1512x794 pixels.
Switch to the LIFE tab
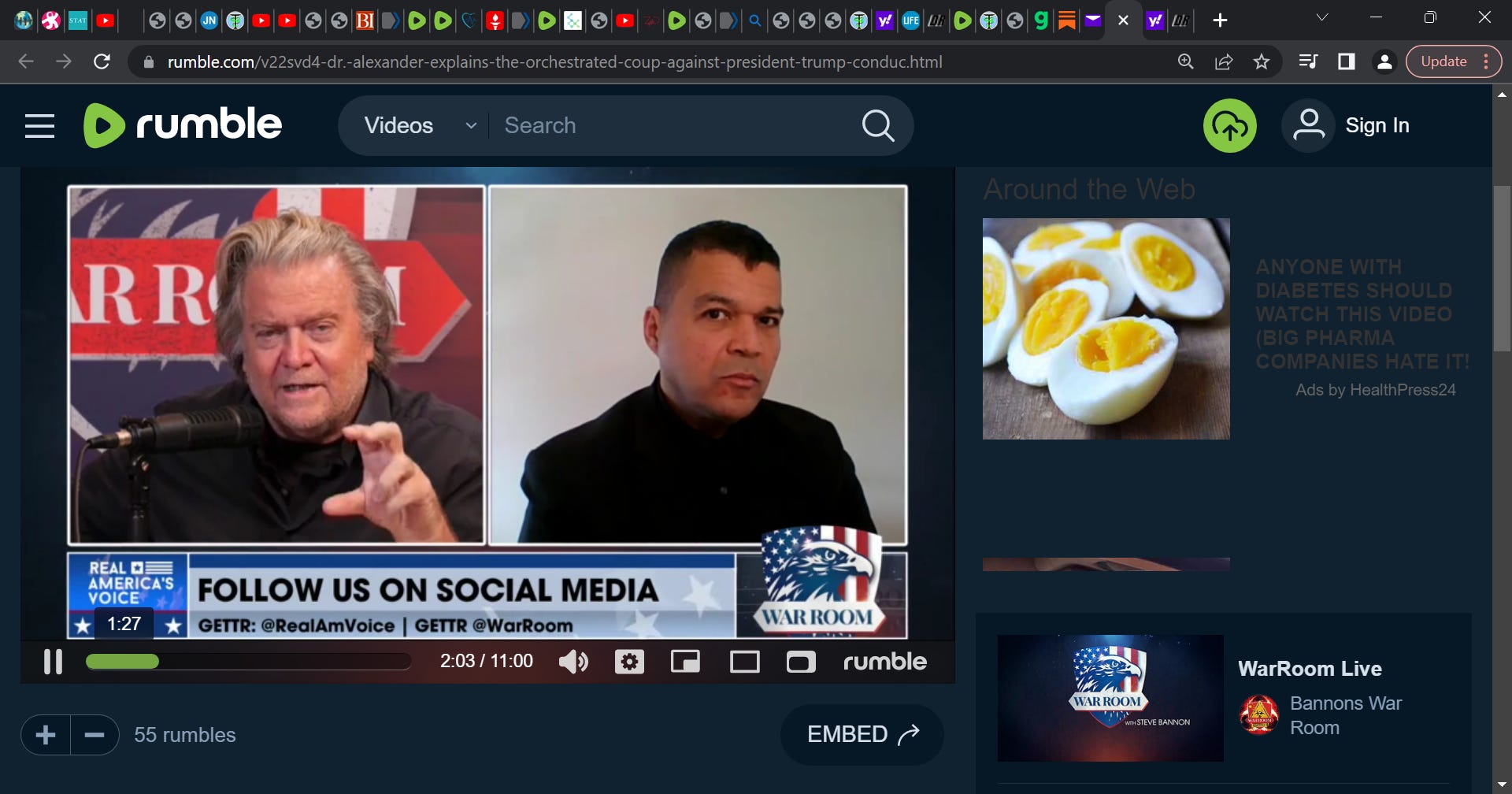(911, 20)
